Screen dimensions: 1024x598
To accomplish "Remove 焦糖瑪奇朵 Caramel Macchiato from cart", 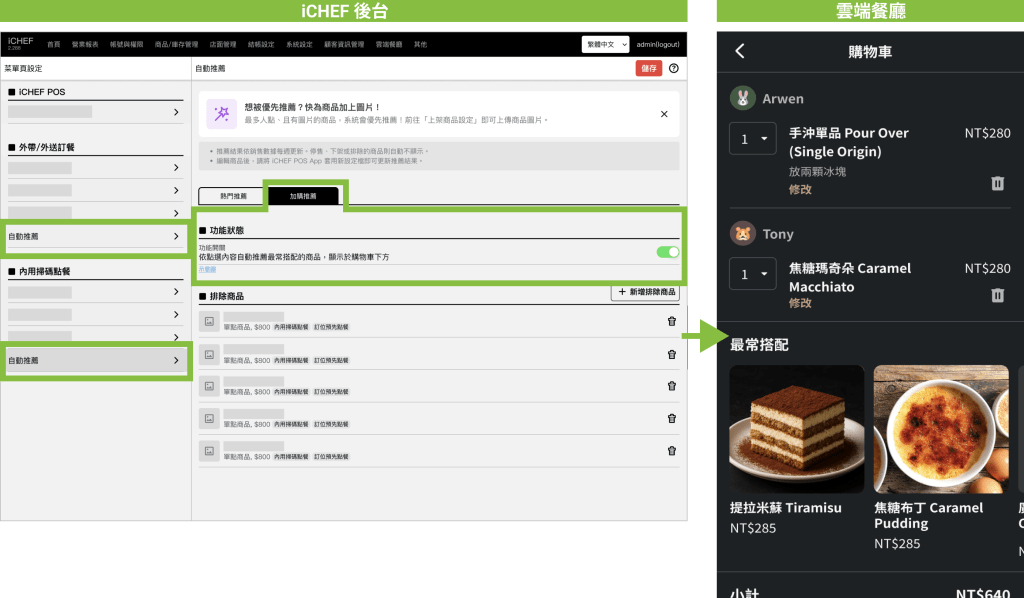I will [x=997, y=295].
